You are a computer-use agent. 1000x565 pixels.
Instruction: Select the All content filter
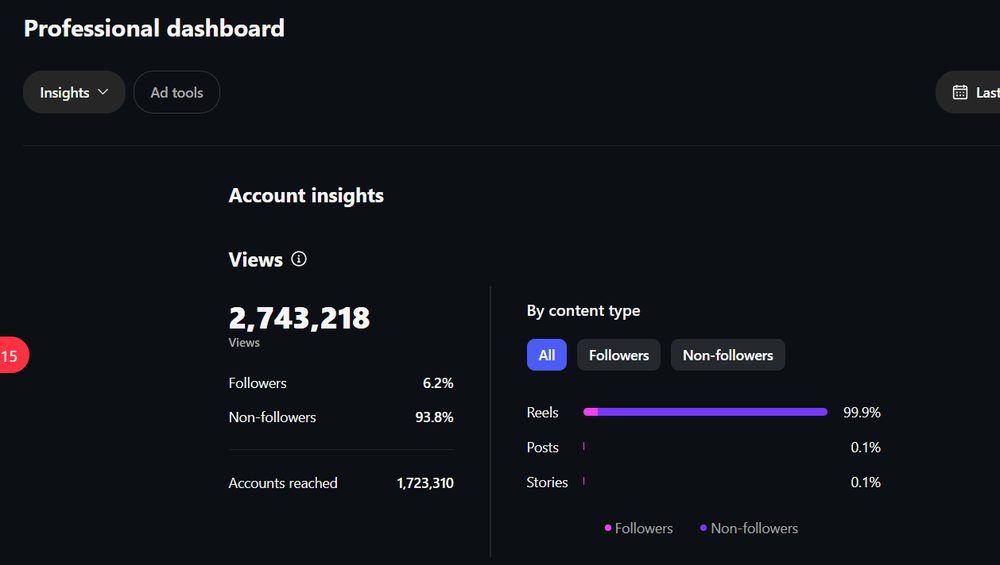547,355
